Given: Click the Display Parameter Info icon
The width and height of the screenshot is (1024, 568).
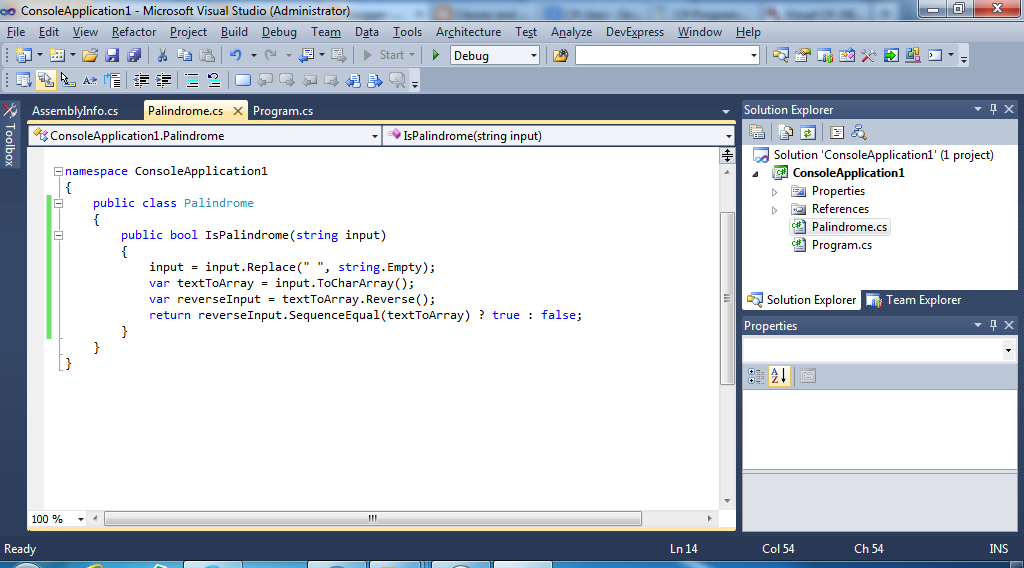Looking at the screenshot, I should point(46,80).
